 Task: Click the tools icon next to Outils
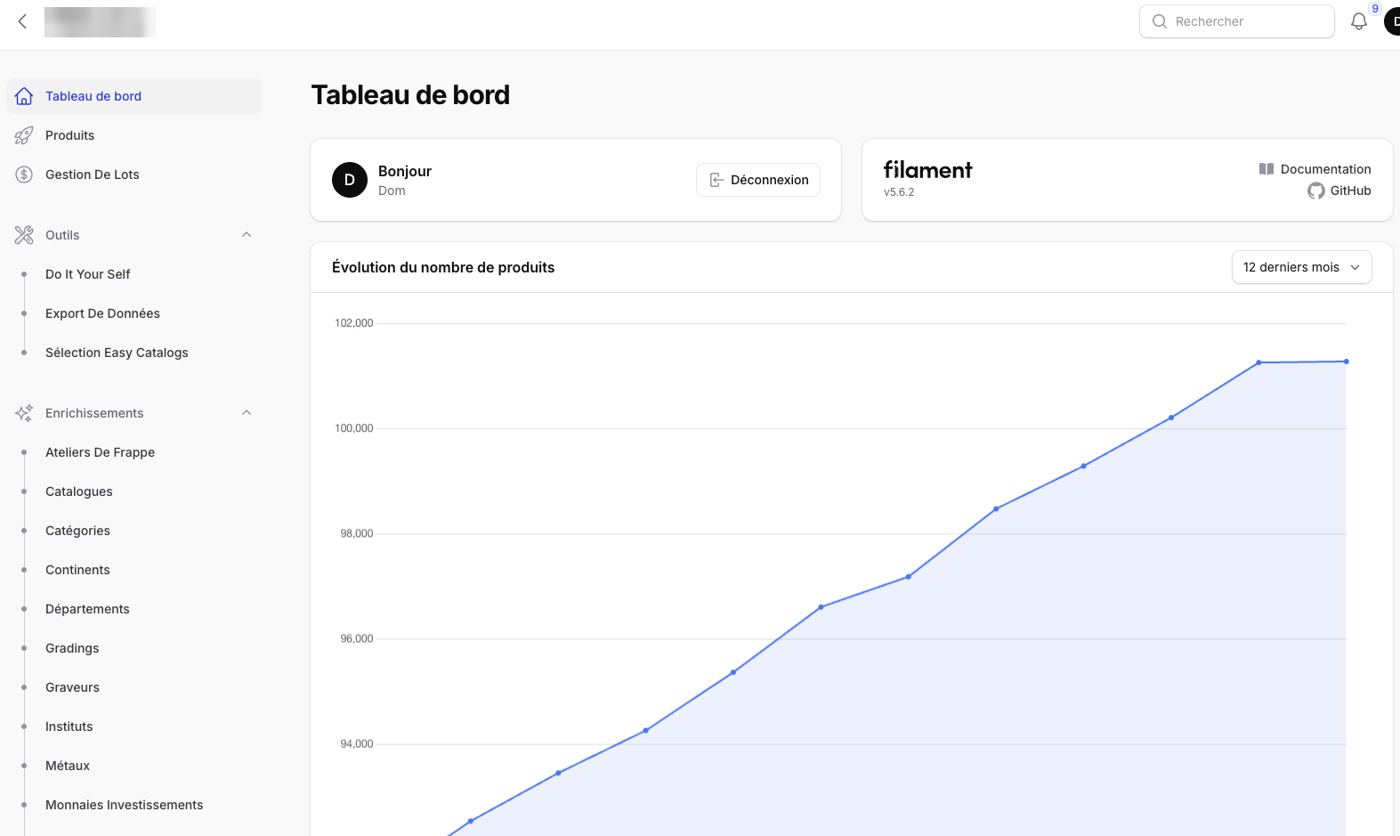click(24, 235)
